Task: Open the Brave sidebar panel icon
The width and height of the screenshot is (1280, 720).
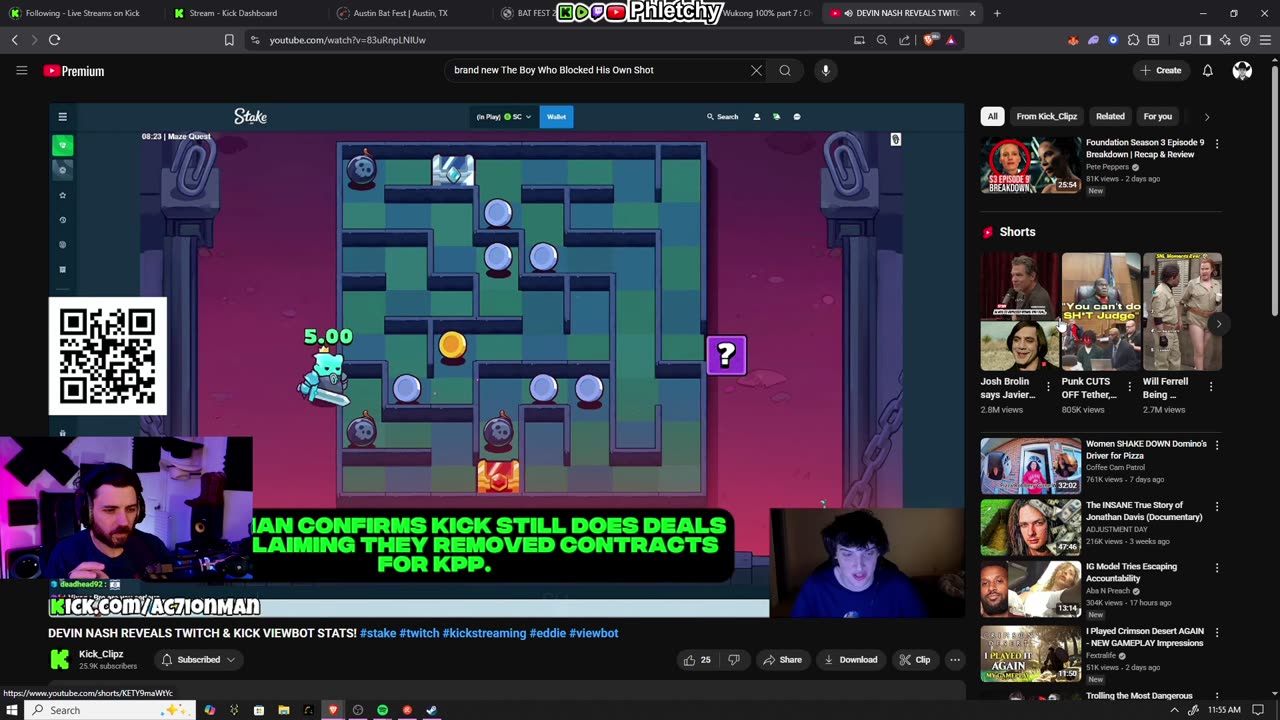Action: coord(1205,40)
